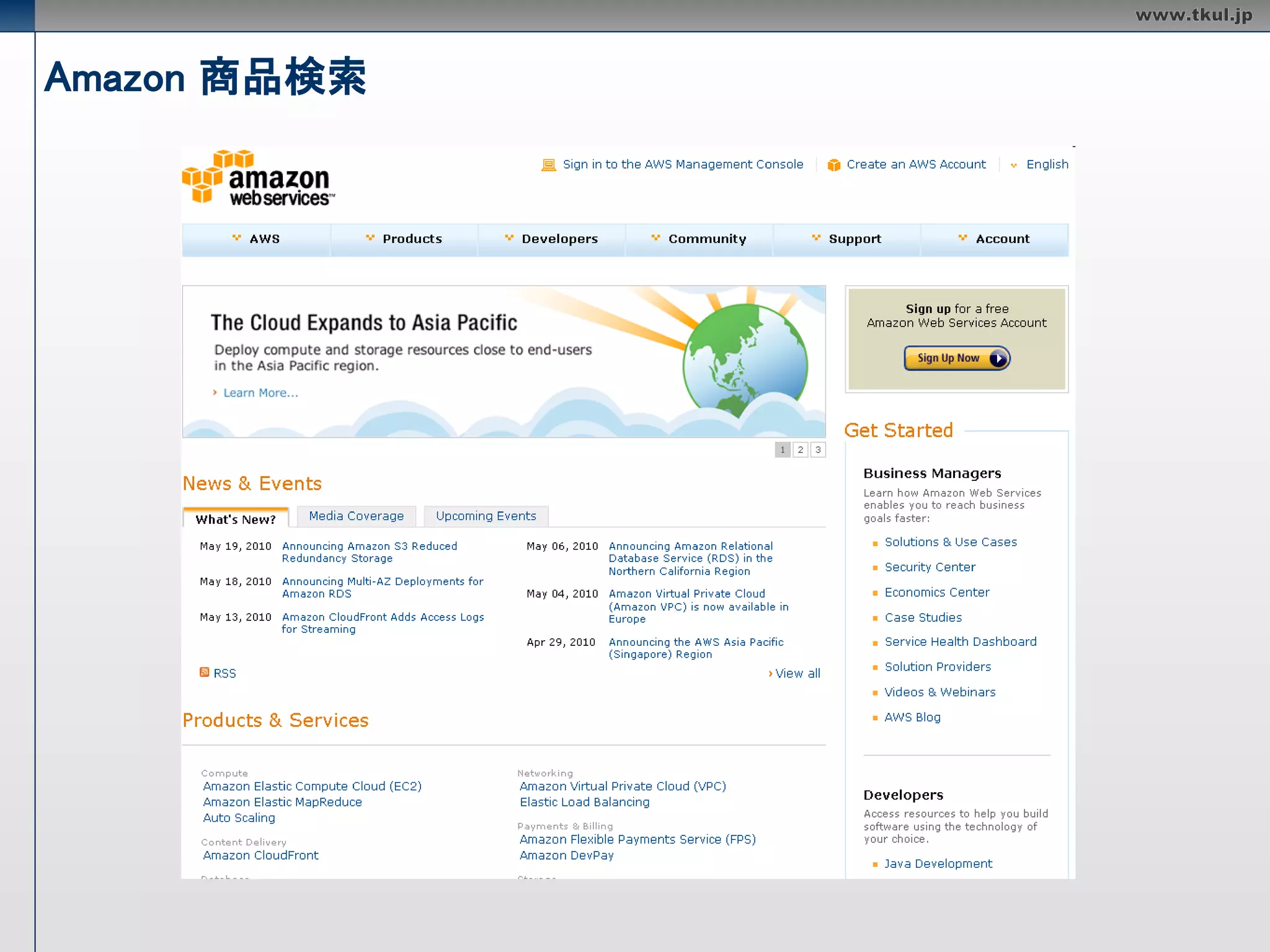This screenshot has height=952, width=1270.
Task: Open Amazon CloudFront product link
Action: click(x=260, y=855)
